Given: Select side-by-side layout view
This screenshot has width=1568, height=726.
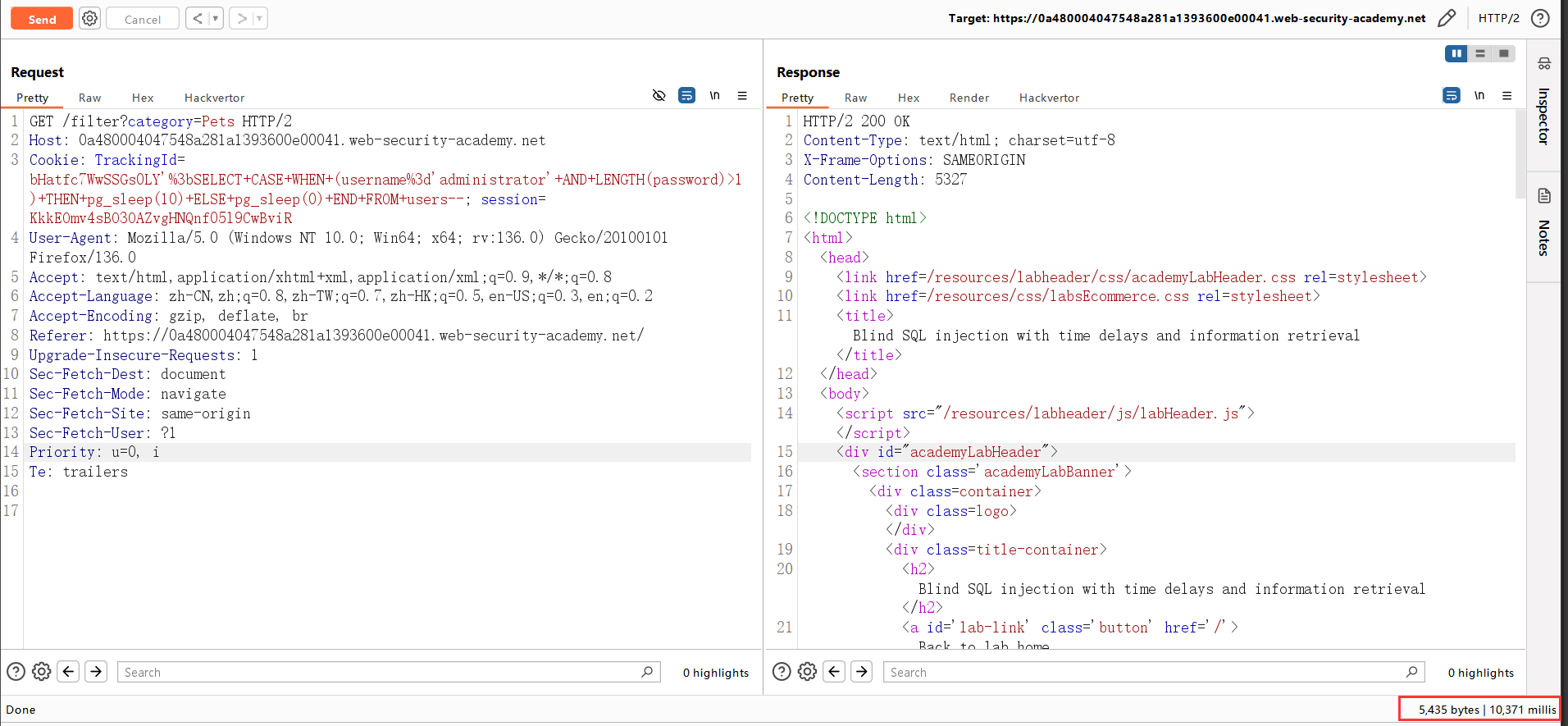Looking at the screenshot, I should 1456,53.
